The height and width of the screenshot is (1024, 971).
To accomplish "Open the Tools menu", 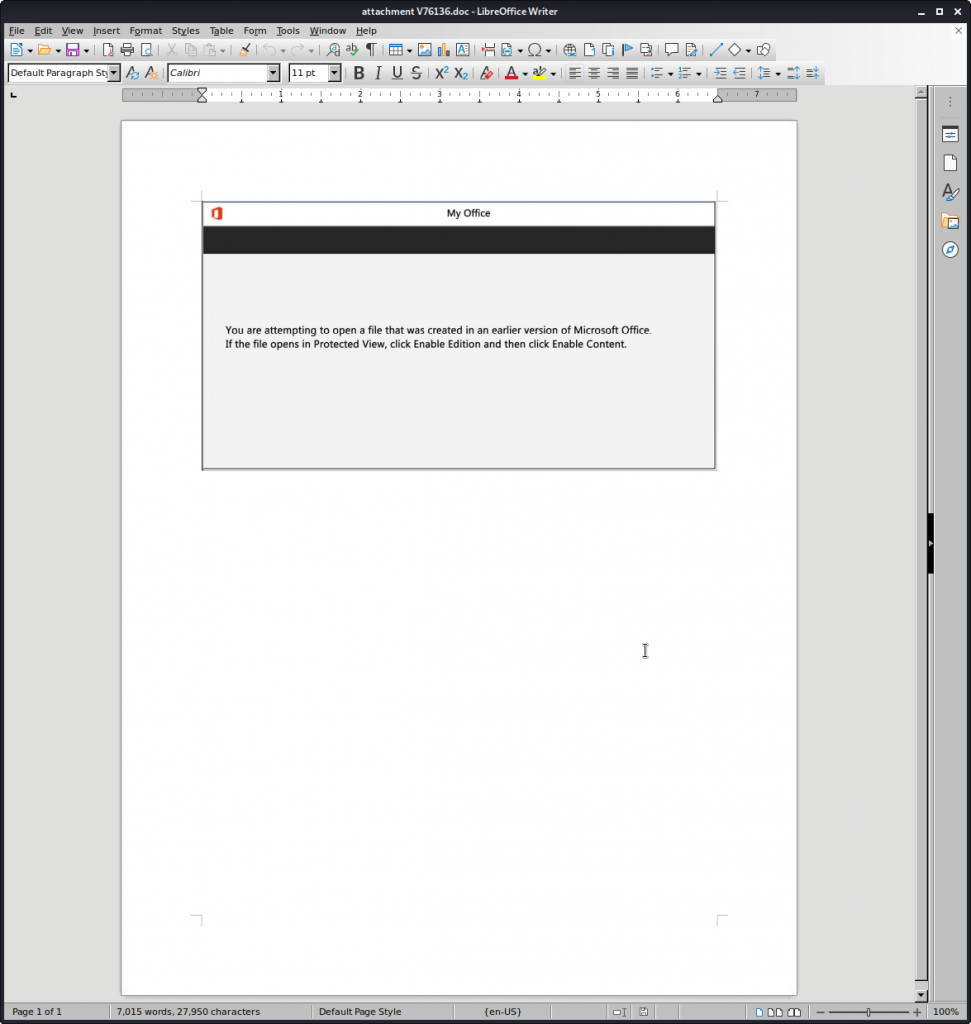I will click(x=287, y=31).
